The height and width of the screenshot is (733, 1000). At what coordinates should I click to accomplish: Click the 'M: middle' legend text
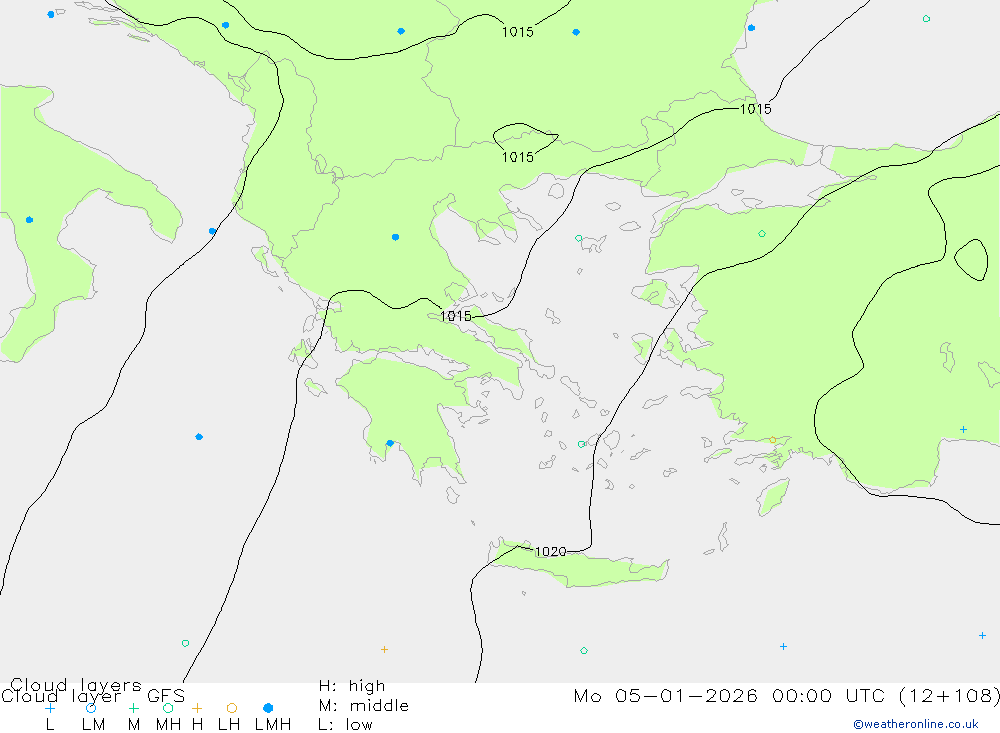tap(364, 706)
